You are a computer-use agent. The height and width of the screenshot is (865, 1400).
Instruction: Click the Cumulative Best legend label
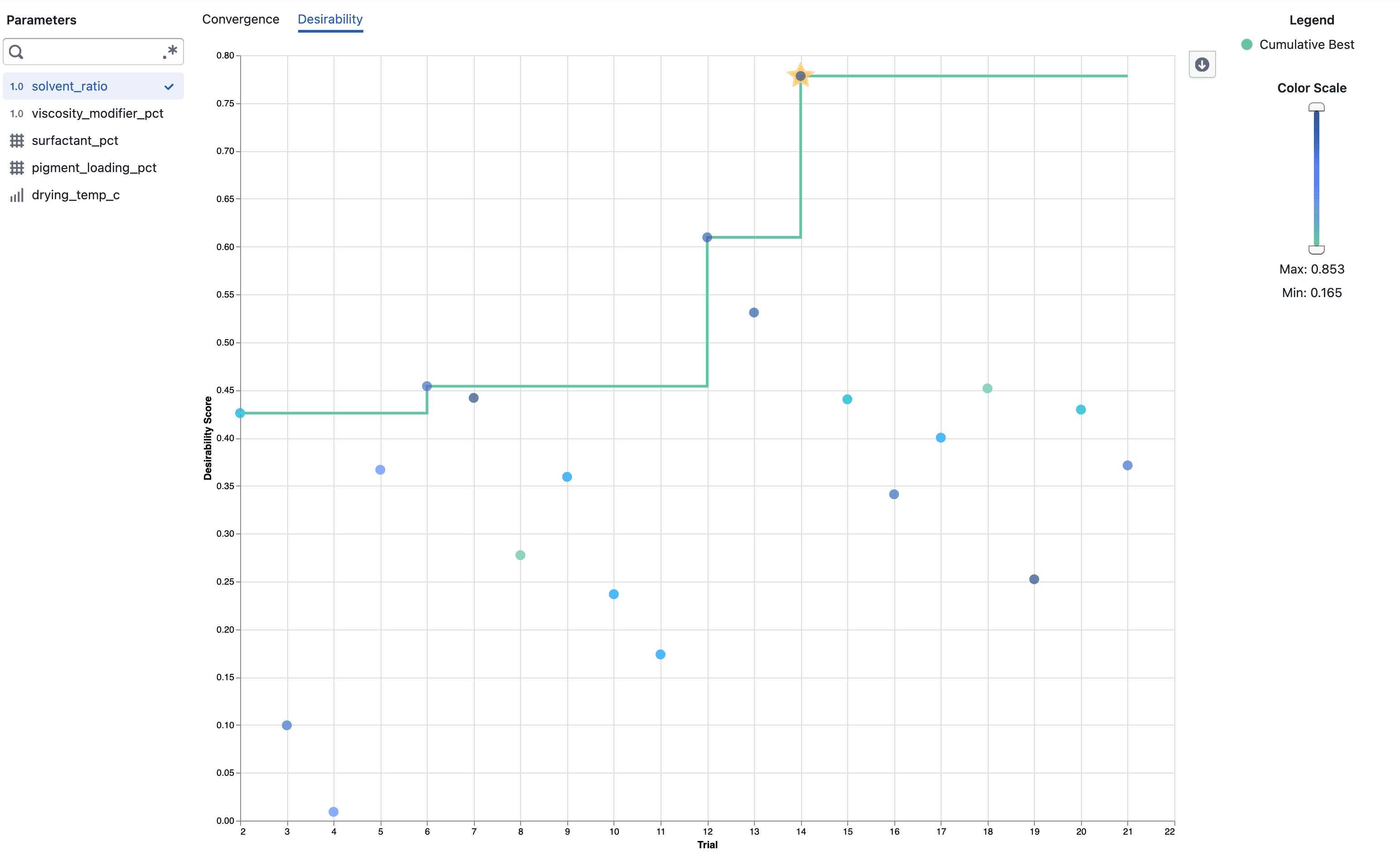1307,45
